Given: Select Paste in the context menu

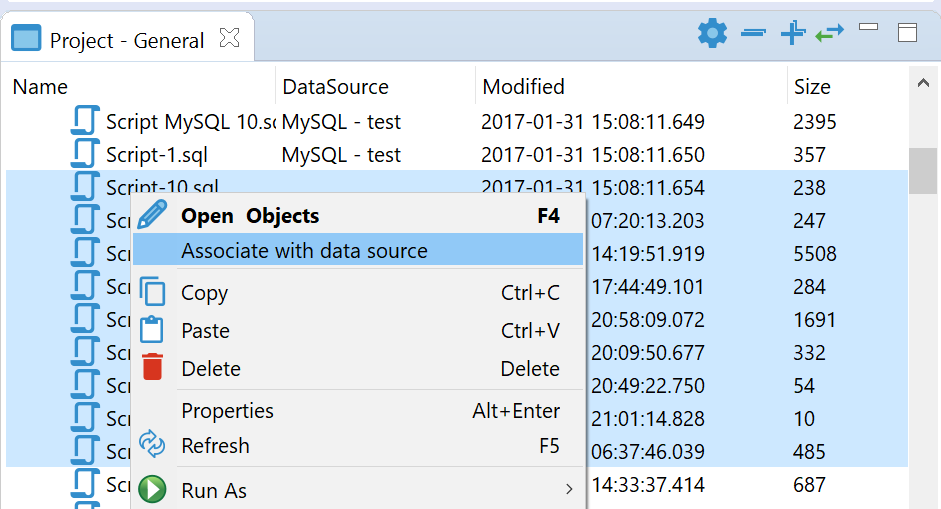Looking at the screenshot, I should [x=205, y=331].
